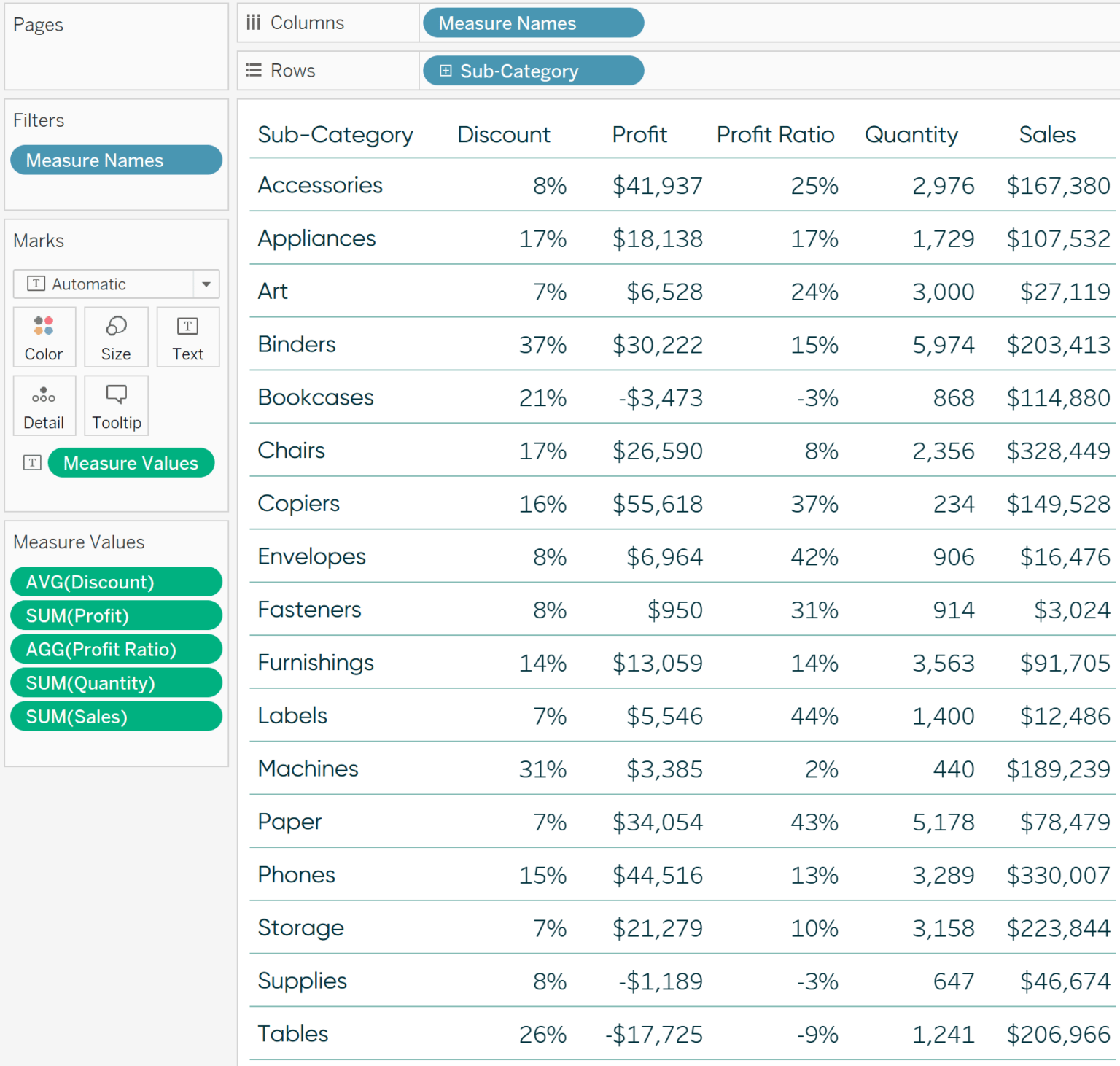Click the Text mark icon
1120x1066 pixels.
(187, 337)
